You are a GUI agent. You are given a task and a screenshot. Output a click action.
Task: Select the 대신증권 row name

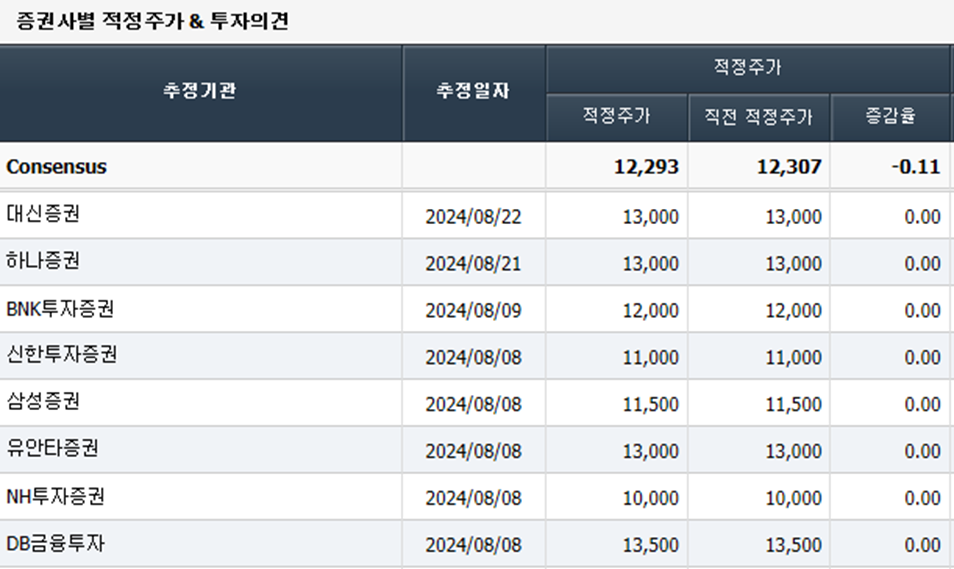point(43,214)
